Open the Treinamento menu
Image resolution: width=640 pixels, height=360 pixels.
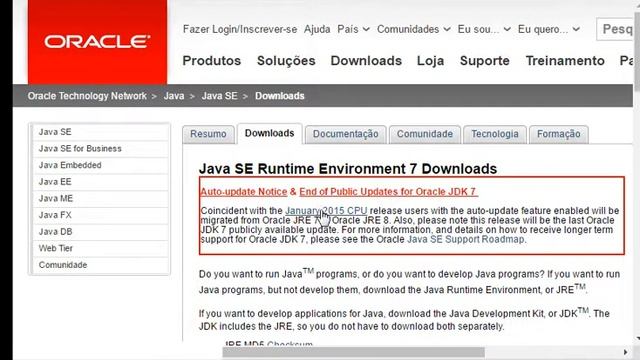click(x=565, y=61)
